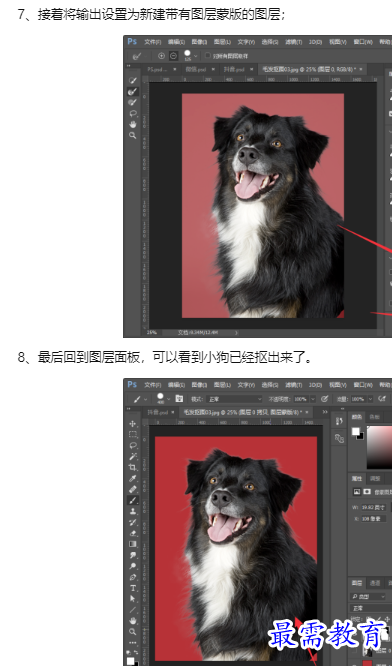This screenshot has height=666, width=392.
Task: Close the 抖音.psd tab in step 8 screenshot
Action: 172,412
